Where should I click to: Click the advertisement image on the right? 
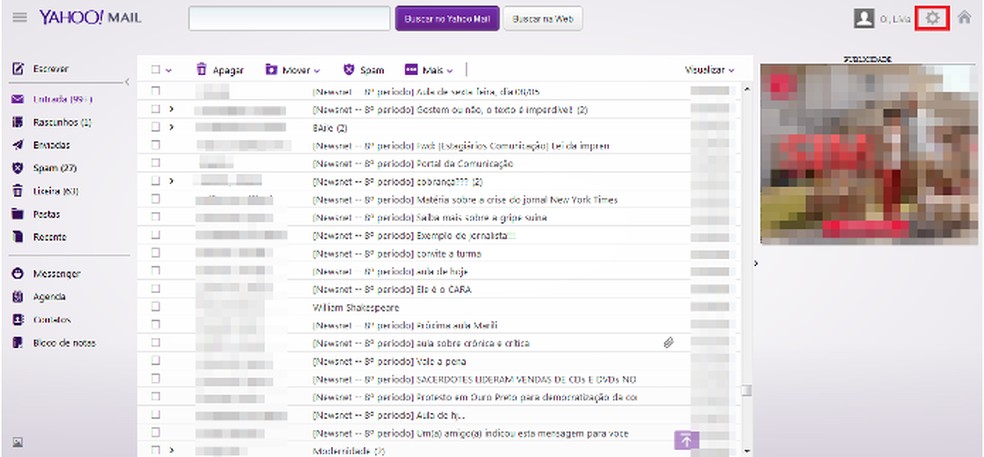pos(869,154)
